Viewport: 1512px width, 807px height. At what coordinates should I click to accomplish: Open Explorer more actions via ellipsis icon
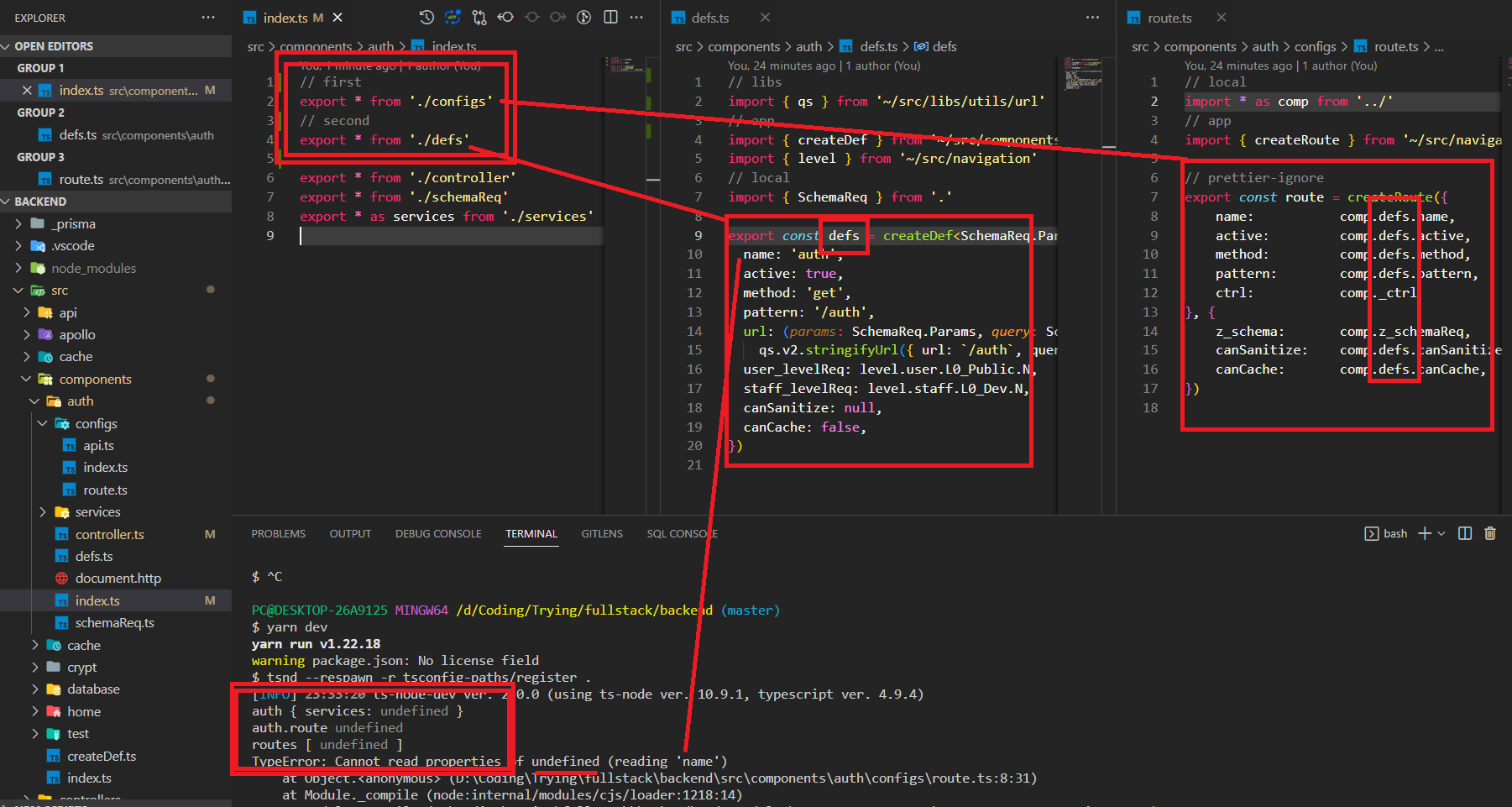(x=207, y=17)
